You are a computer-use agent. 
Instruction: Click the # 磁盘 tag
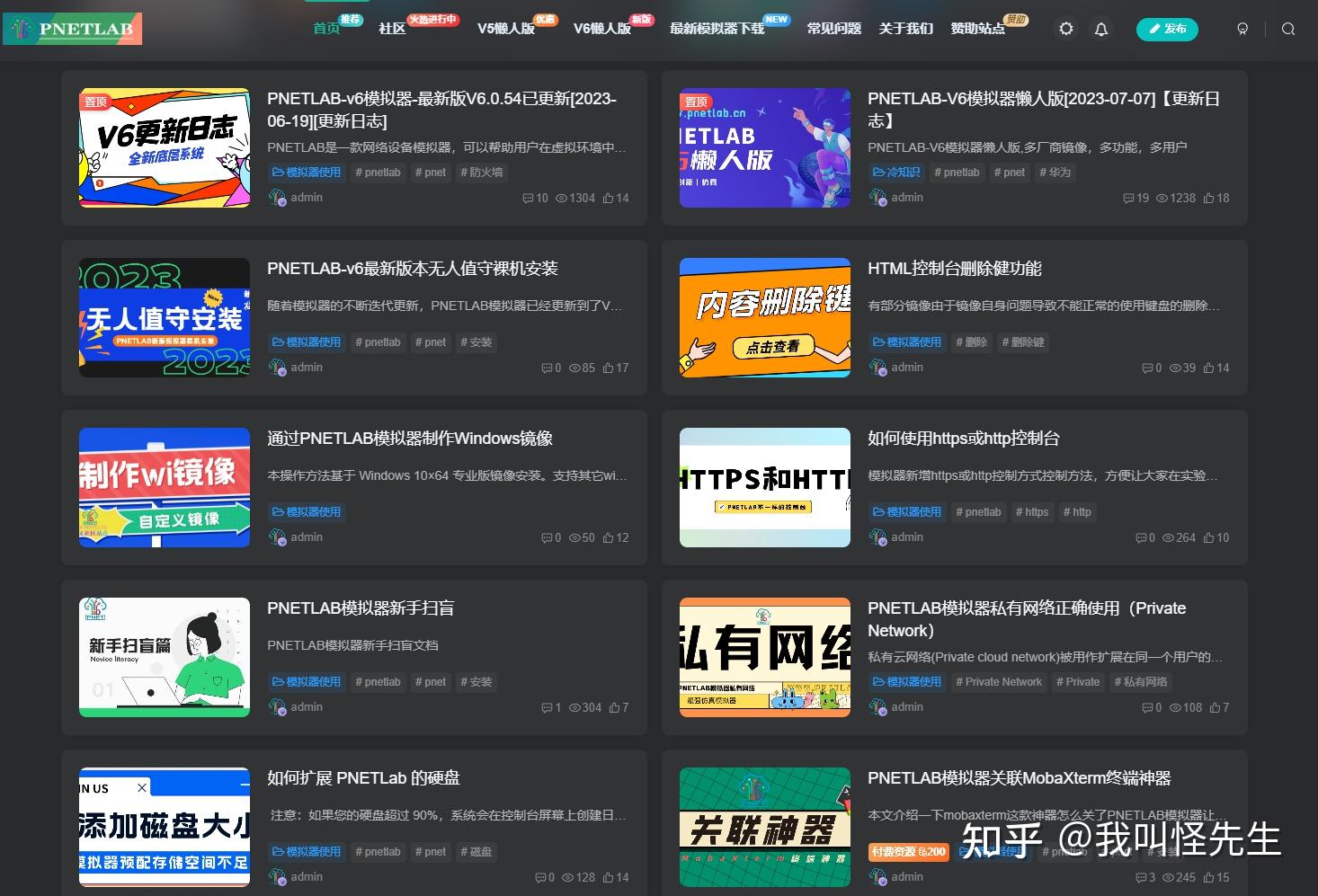[476, 852]
